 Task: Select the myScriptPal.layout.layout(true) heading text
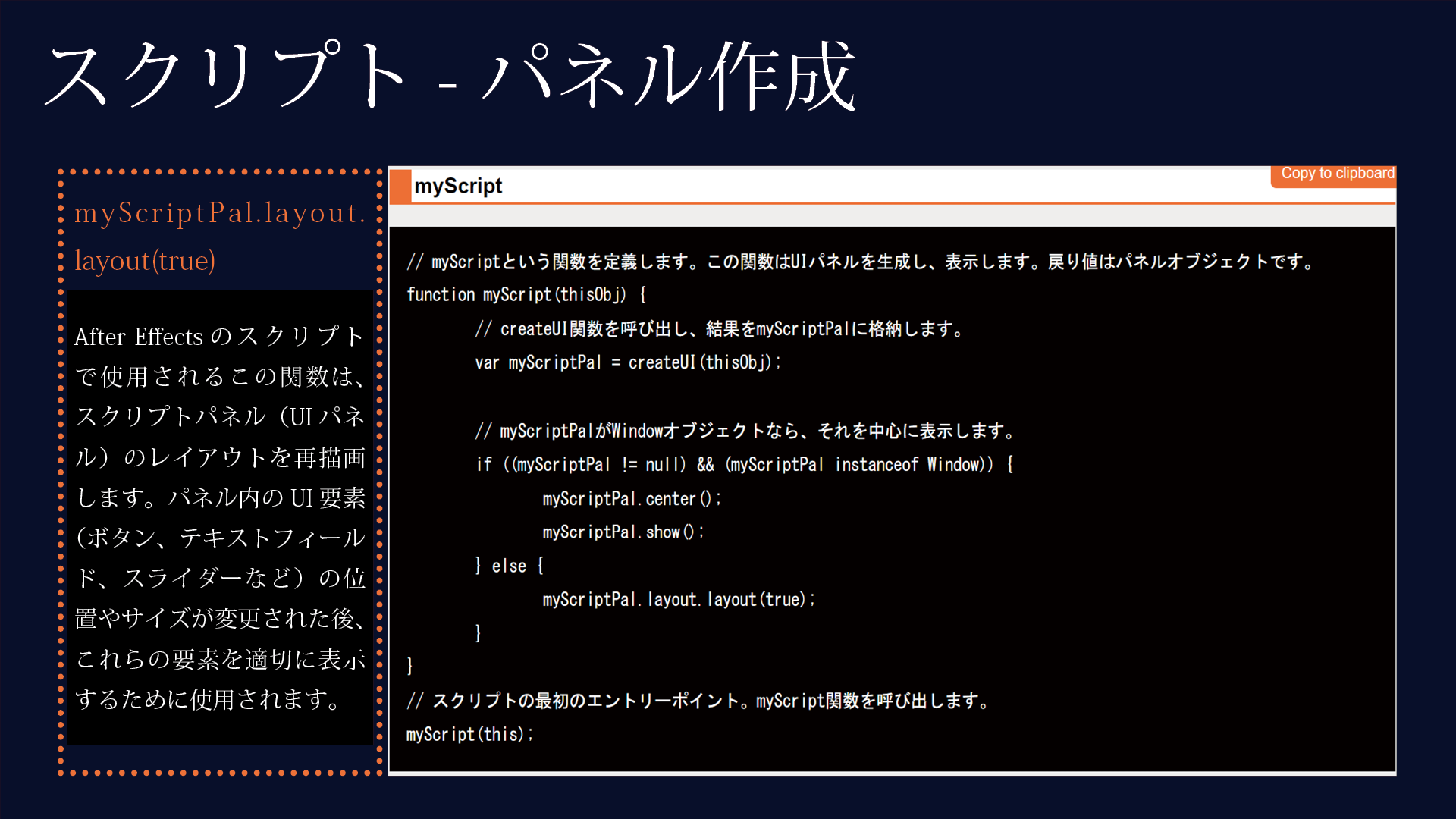tap(220, 235)
